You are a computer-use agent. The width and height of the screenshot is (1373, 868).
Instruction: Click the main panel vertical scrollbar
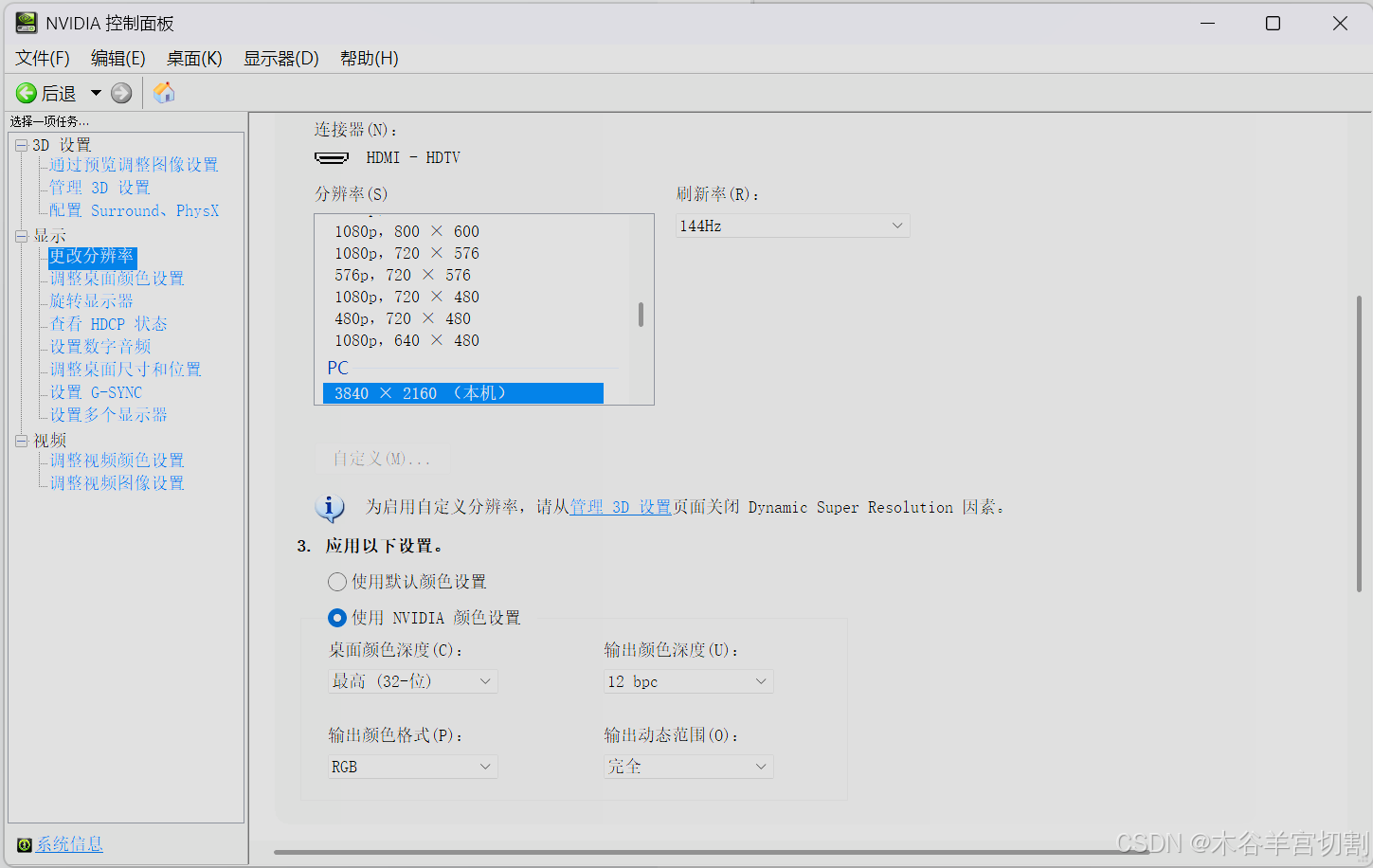click(1359, 445)
